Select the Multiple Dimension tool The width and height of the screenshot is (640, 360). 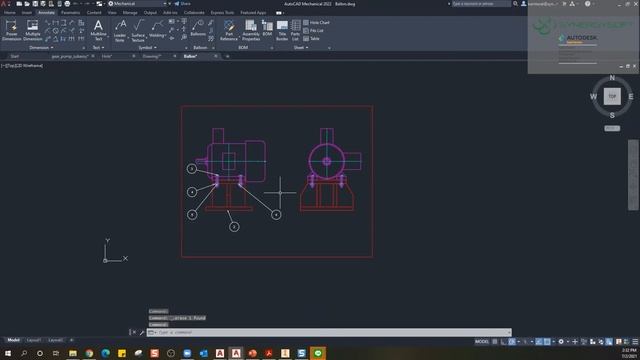pyautogui.click(x=32, y=30)
